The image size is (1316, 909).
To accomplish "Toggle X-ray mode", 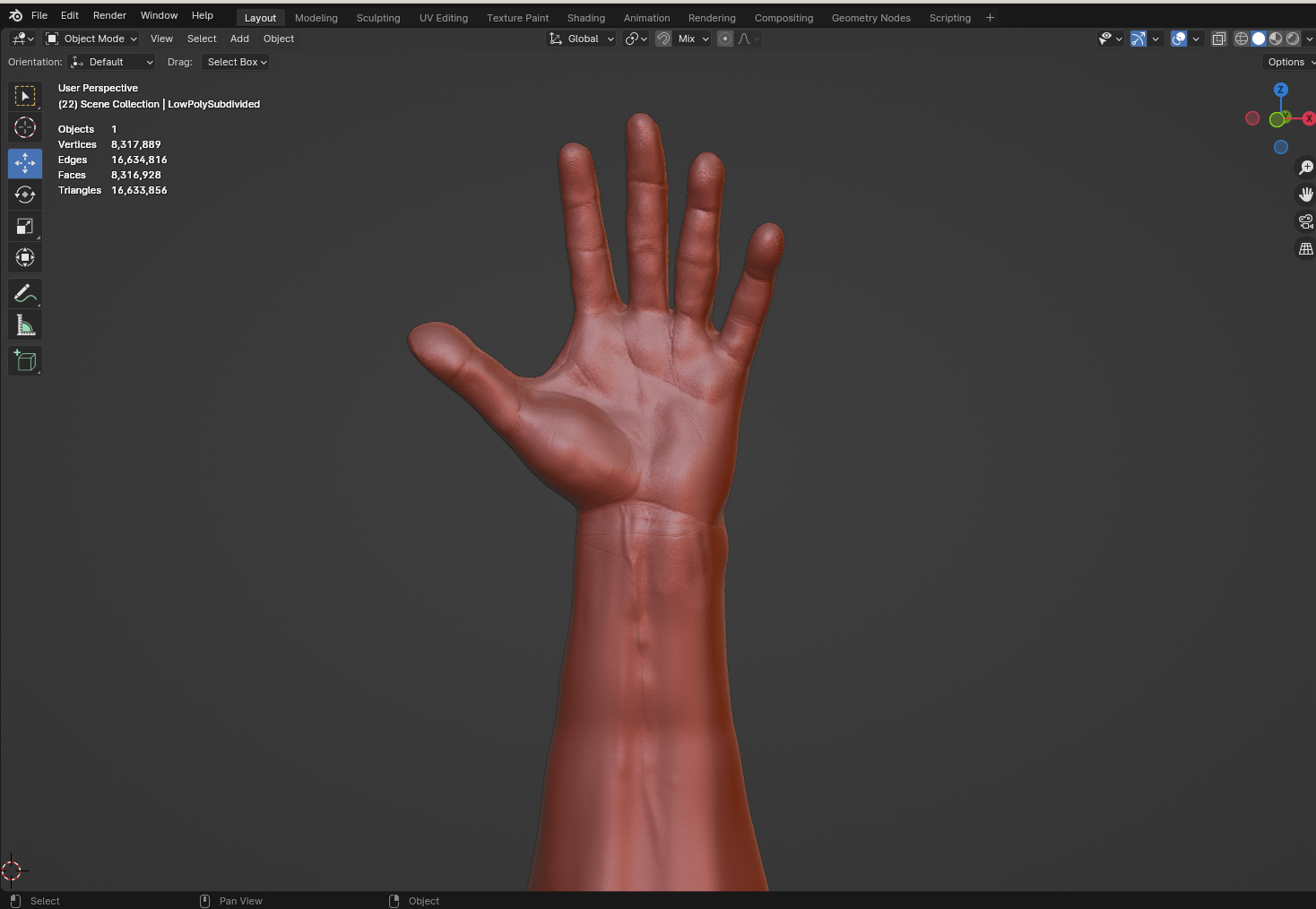I will click(x=1218, y=39).
